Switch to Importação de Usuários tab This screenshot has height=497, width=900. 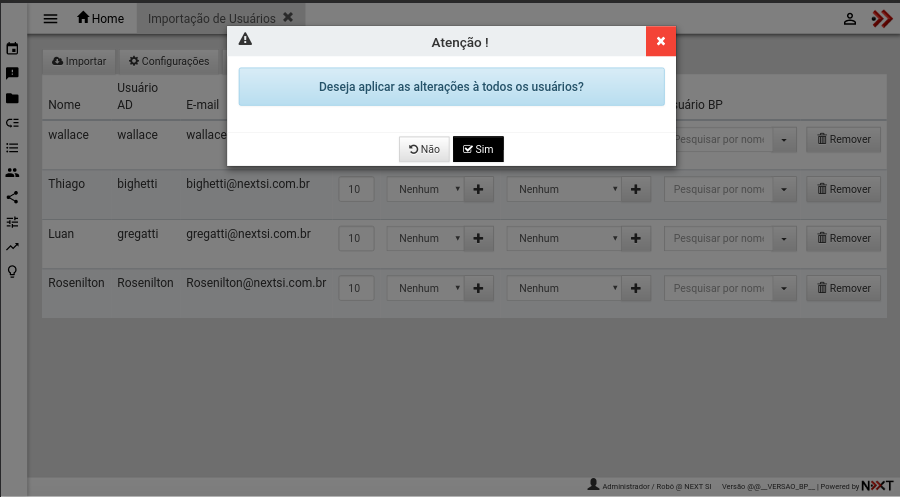tap(211, 18)
